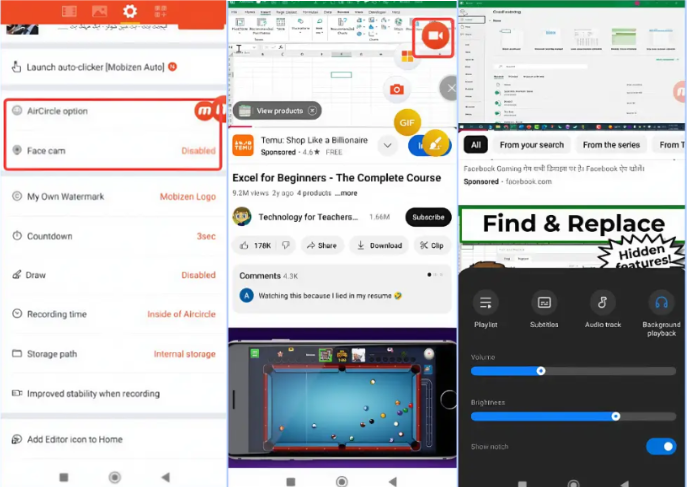The height and width of the screenshot is (487, 687).
Task: Change countdown 3sec value
Action: coord(206,236)
